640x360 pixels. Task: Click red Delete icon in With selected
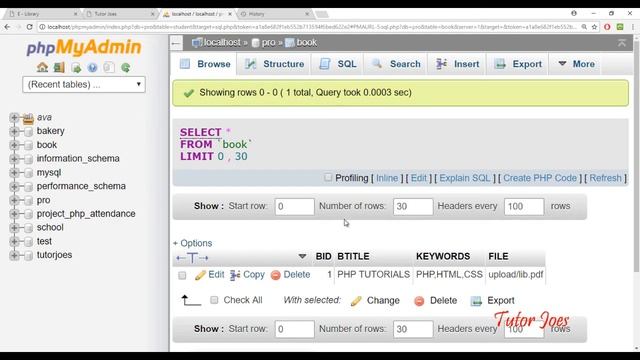click(x=419, y=301)
